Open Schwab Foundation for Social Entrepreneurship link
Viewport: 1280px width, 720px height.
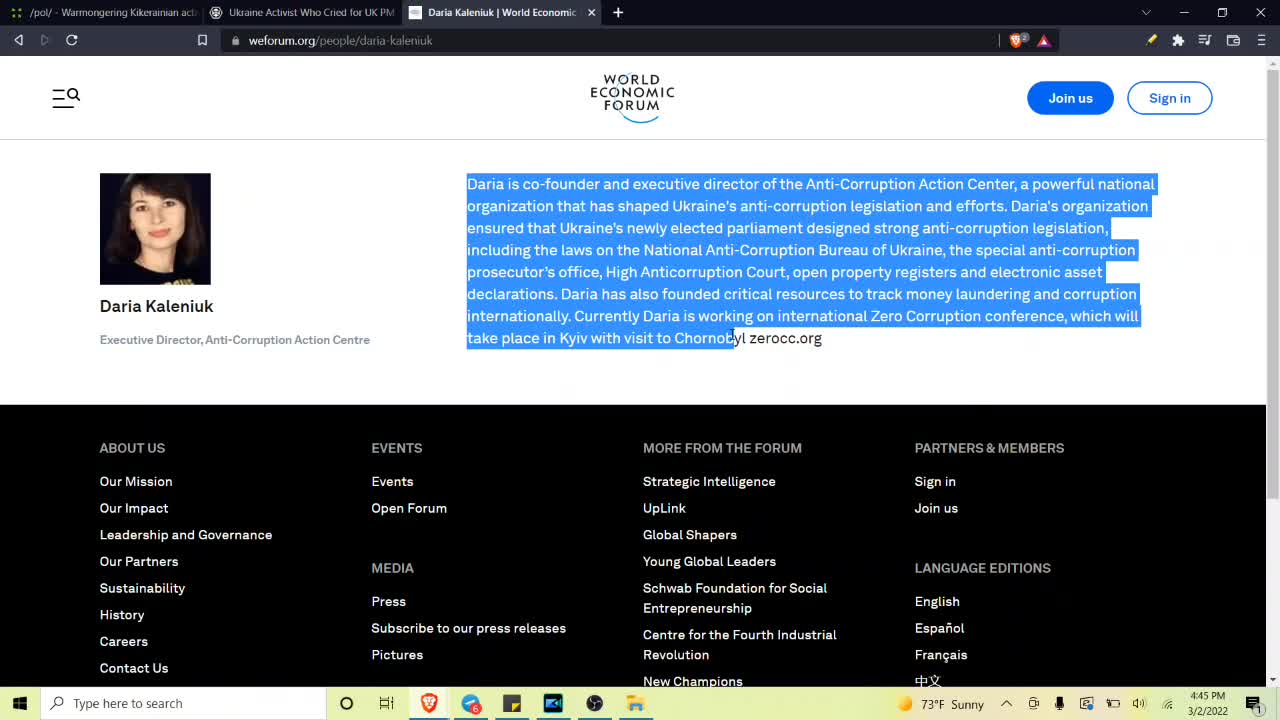point(735,598)
